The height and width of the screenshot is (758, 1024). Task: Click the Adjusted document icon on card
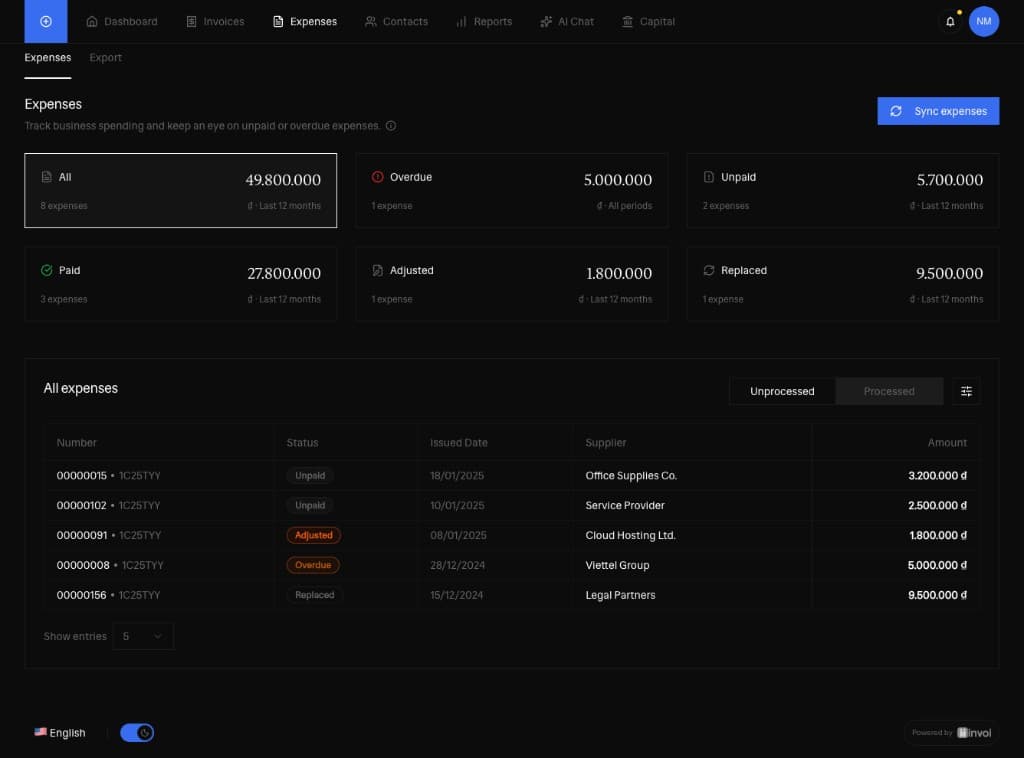[377, 270]
